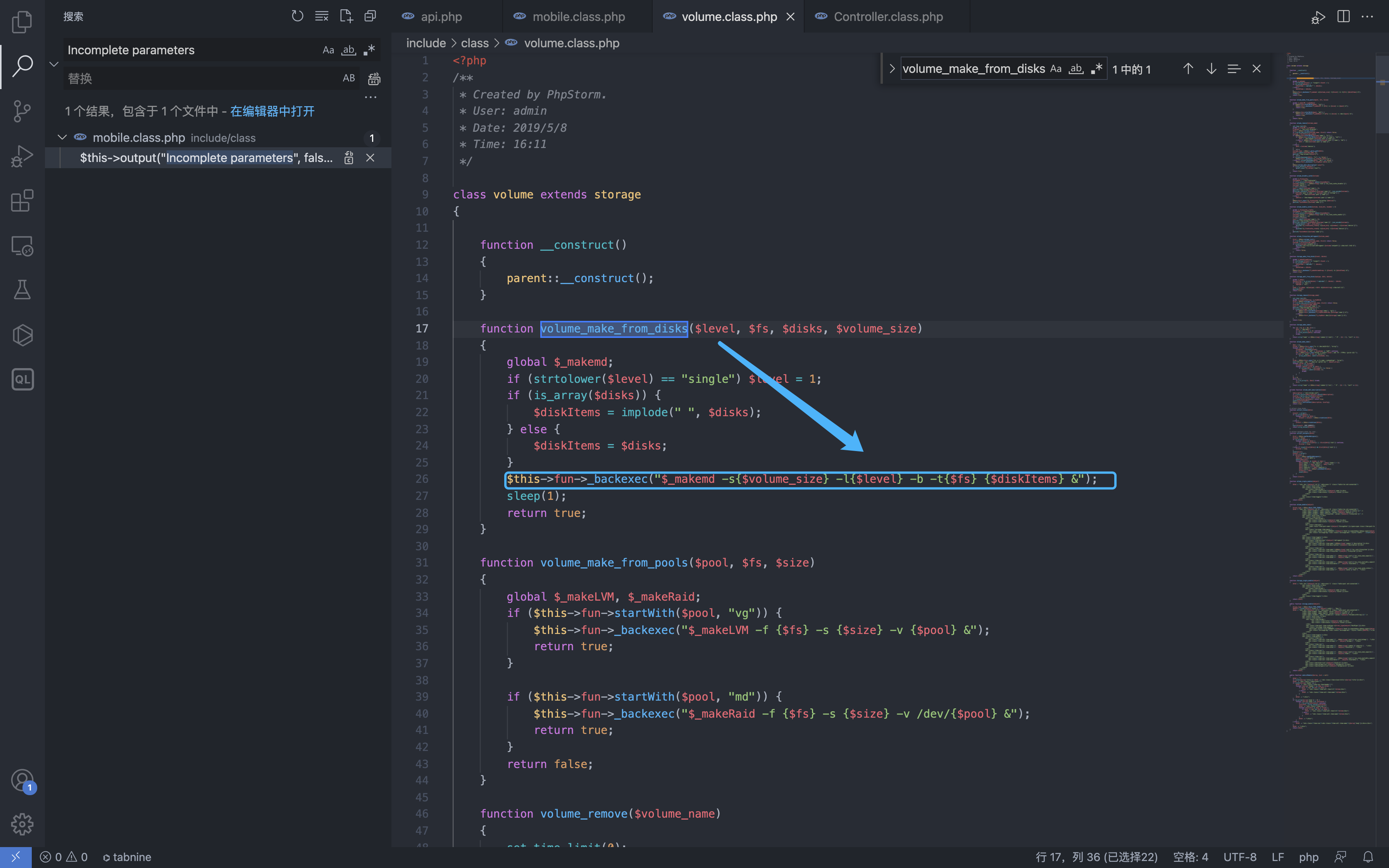Screen dimensions: 1389x868
Task: Refresh search results in search panel
Action: pyautogui.click(x=297, y=17)
